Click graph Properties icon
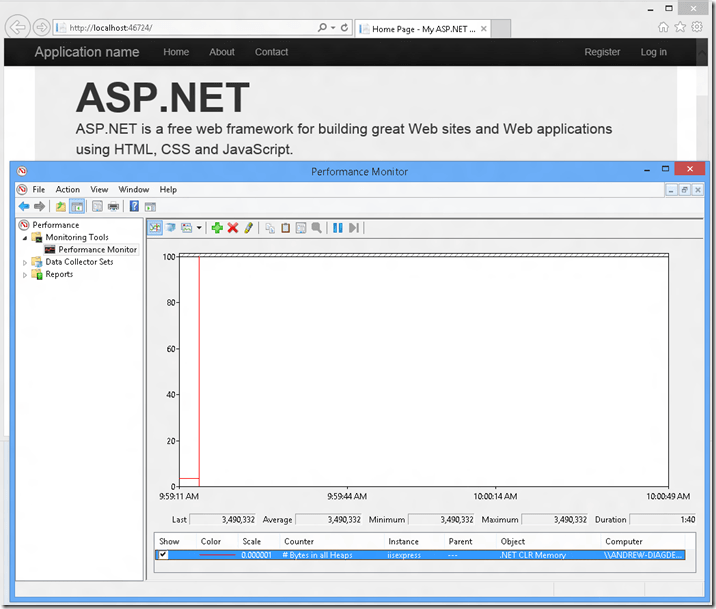The width and height of the screenshot is (716, 609). (301, 228)
